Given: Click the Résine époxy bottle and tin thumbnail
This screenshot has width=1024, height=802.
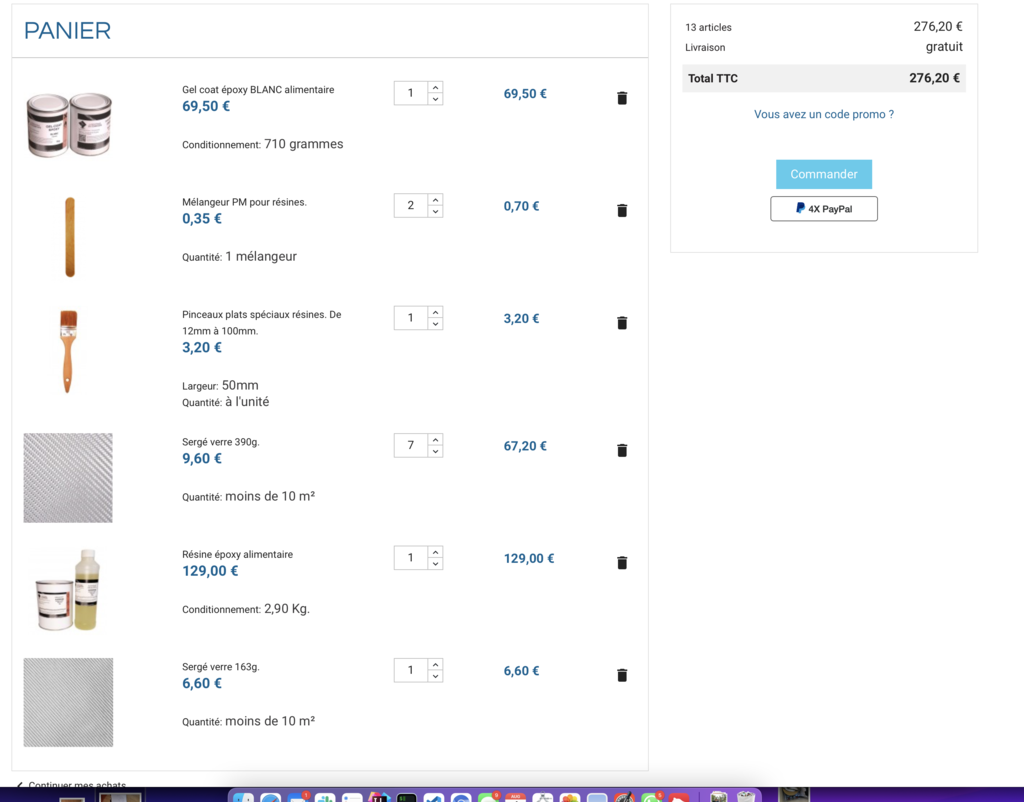Looking at the screenshot, I should (68, 590).
